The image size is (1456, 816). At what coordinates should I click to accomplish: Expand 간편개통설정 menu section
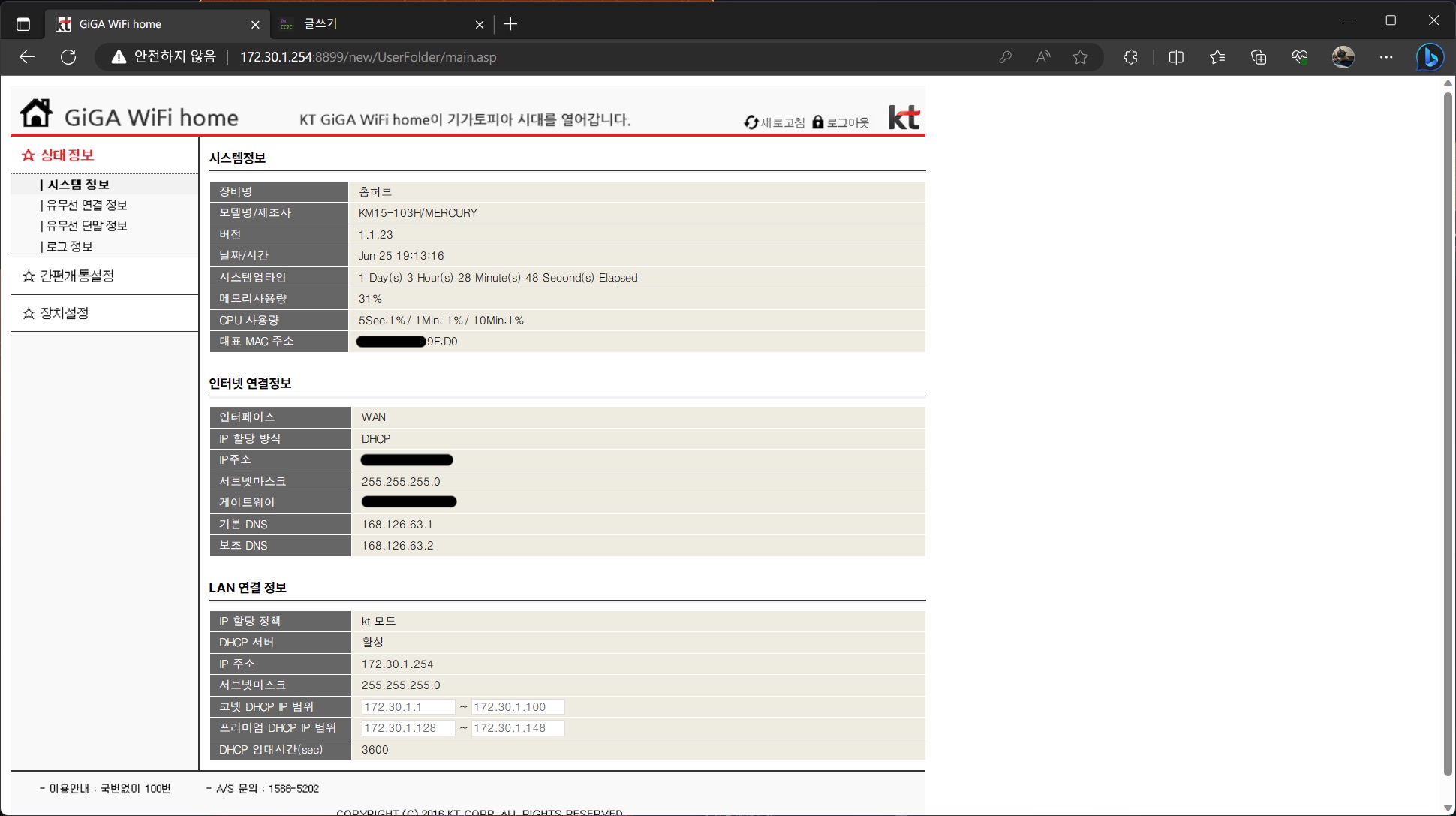(x=77, y=276)
